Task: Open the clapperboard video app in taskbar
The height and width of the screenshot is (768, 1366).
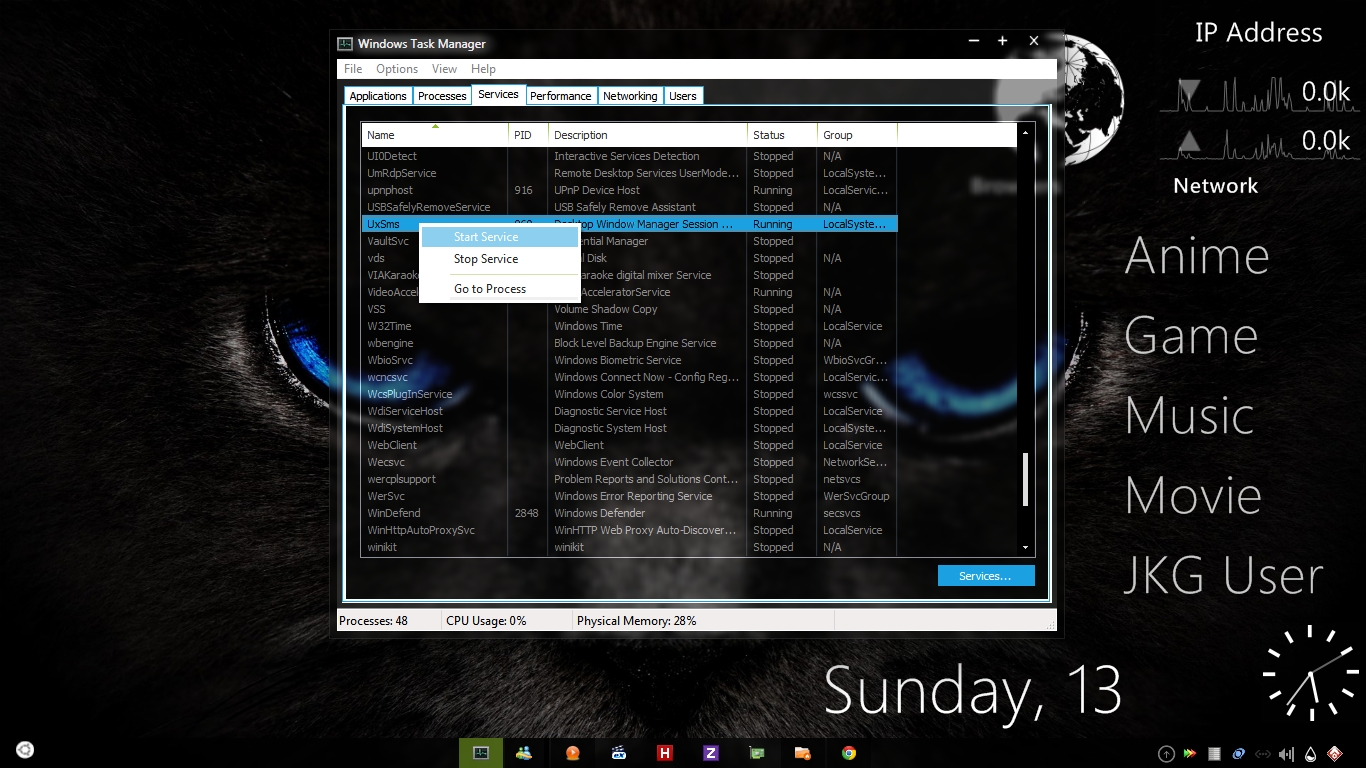Action: coord(619,753)
